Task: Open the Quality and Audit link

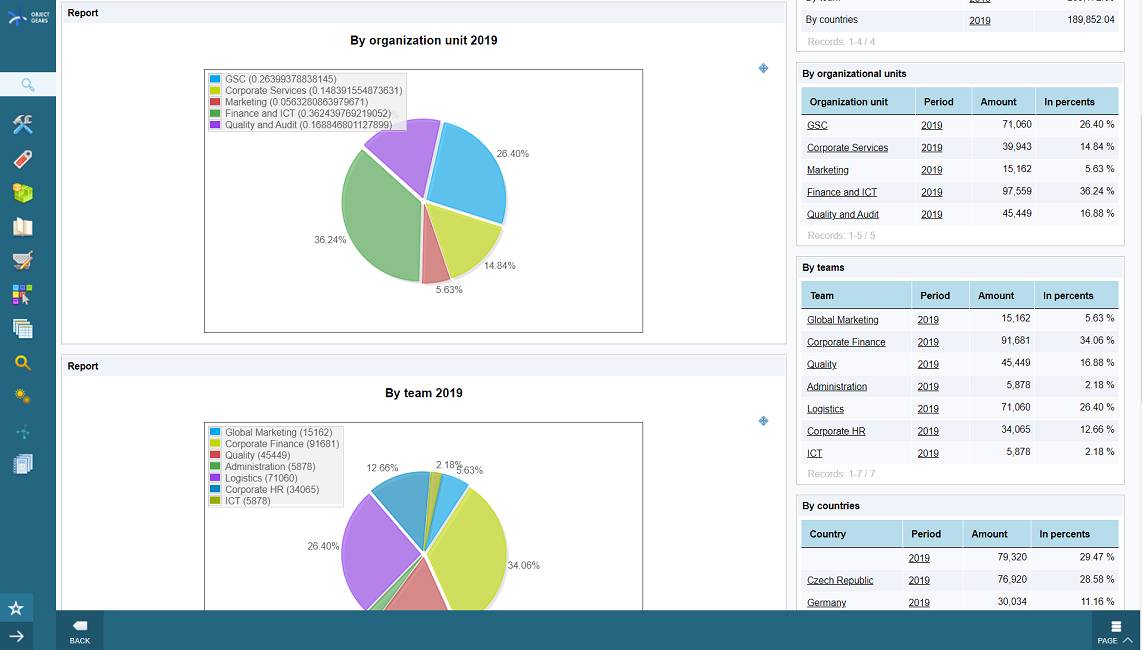Action: coord(843,214)
